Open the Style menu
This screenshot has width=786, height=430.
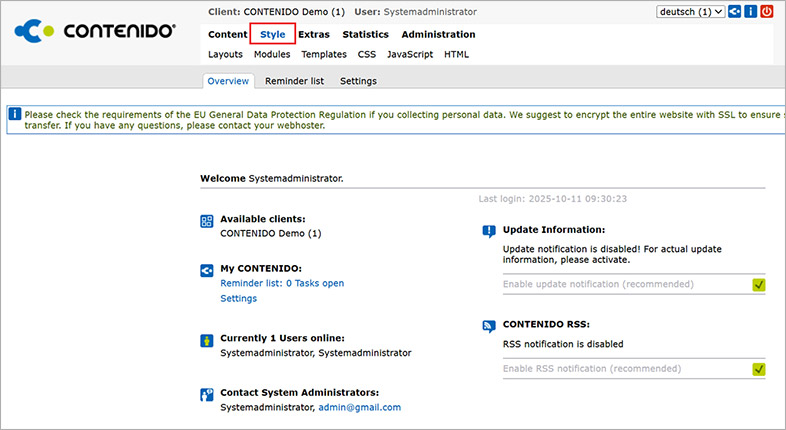(x=273, y=34)
